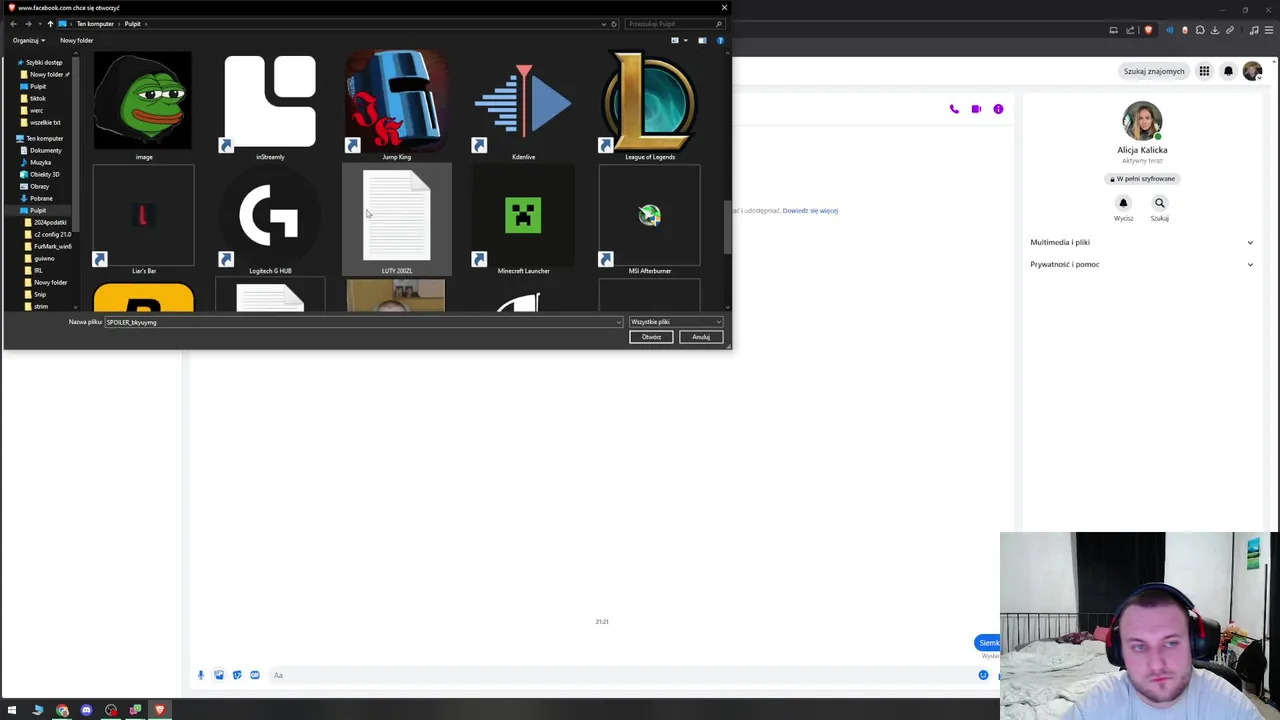Open Discord from the taskbar
Viewport: 1280px width, 720px height.
coord(86,710)
